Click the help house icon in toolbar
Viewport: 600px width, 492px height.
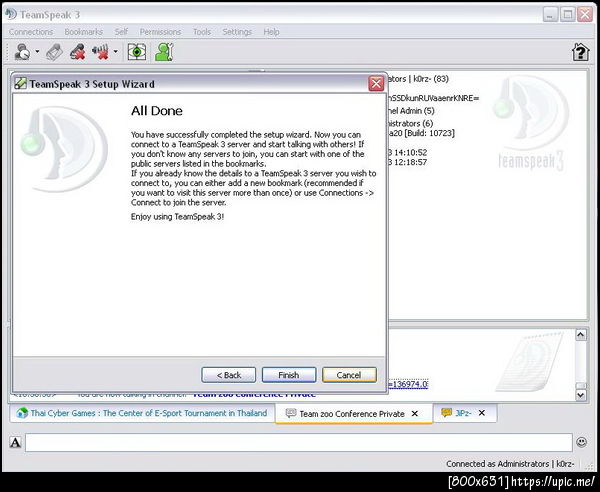click(x=580, y=52)
